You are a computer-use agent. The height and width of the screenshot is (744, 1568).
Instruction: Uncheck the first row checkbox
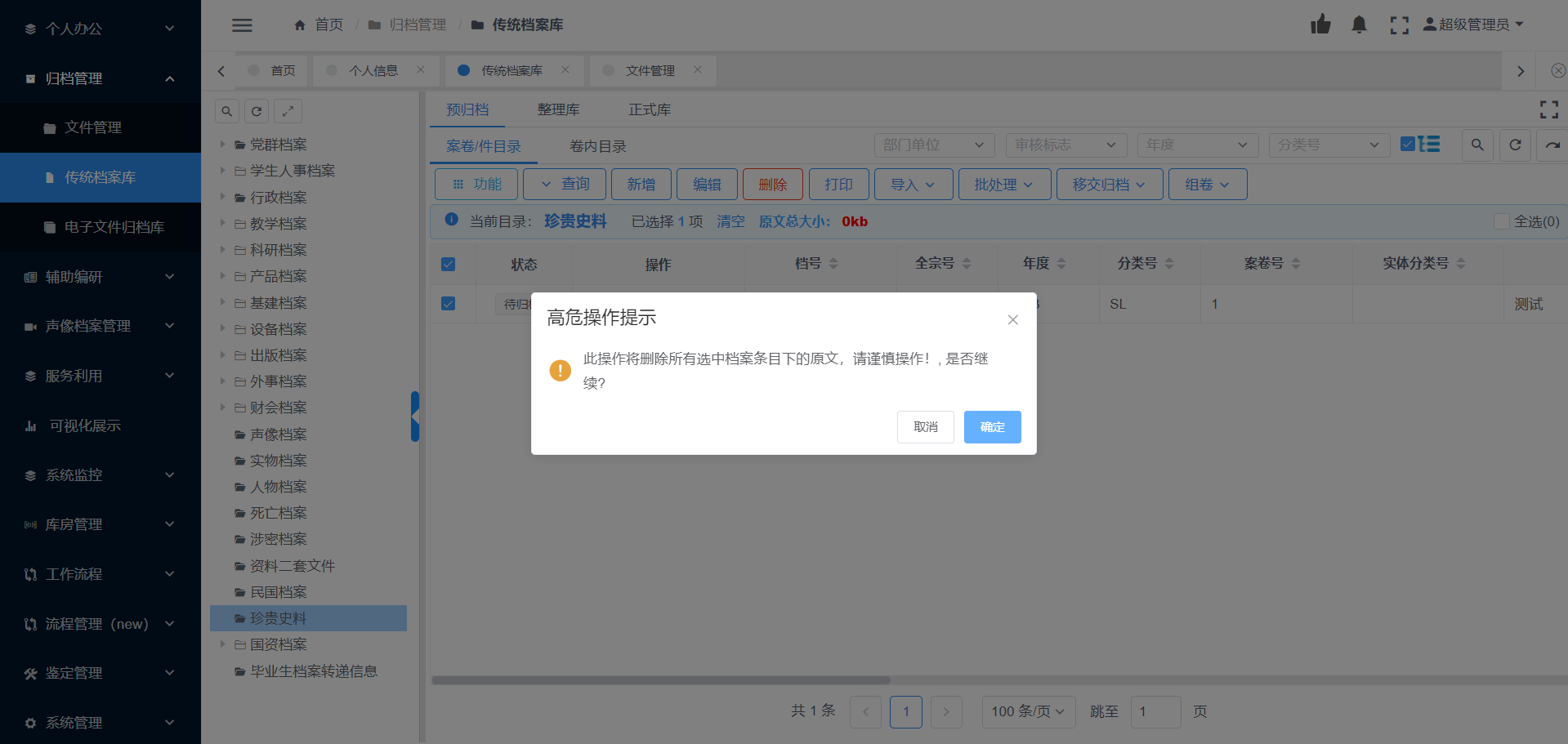[448, 304]
